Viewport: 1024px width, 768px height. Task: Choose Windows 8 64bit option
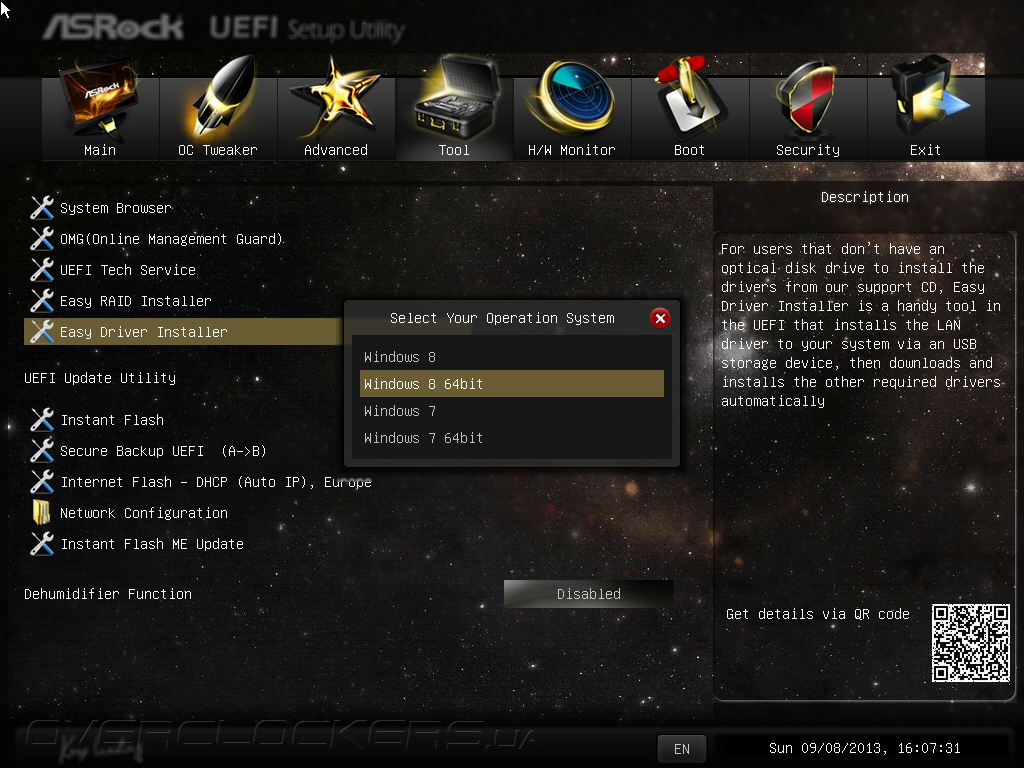click(511, 384)
